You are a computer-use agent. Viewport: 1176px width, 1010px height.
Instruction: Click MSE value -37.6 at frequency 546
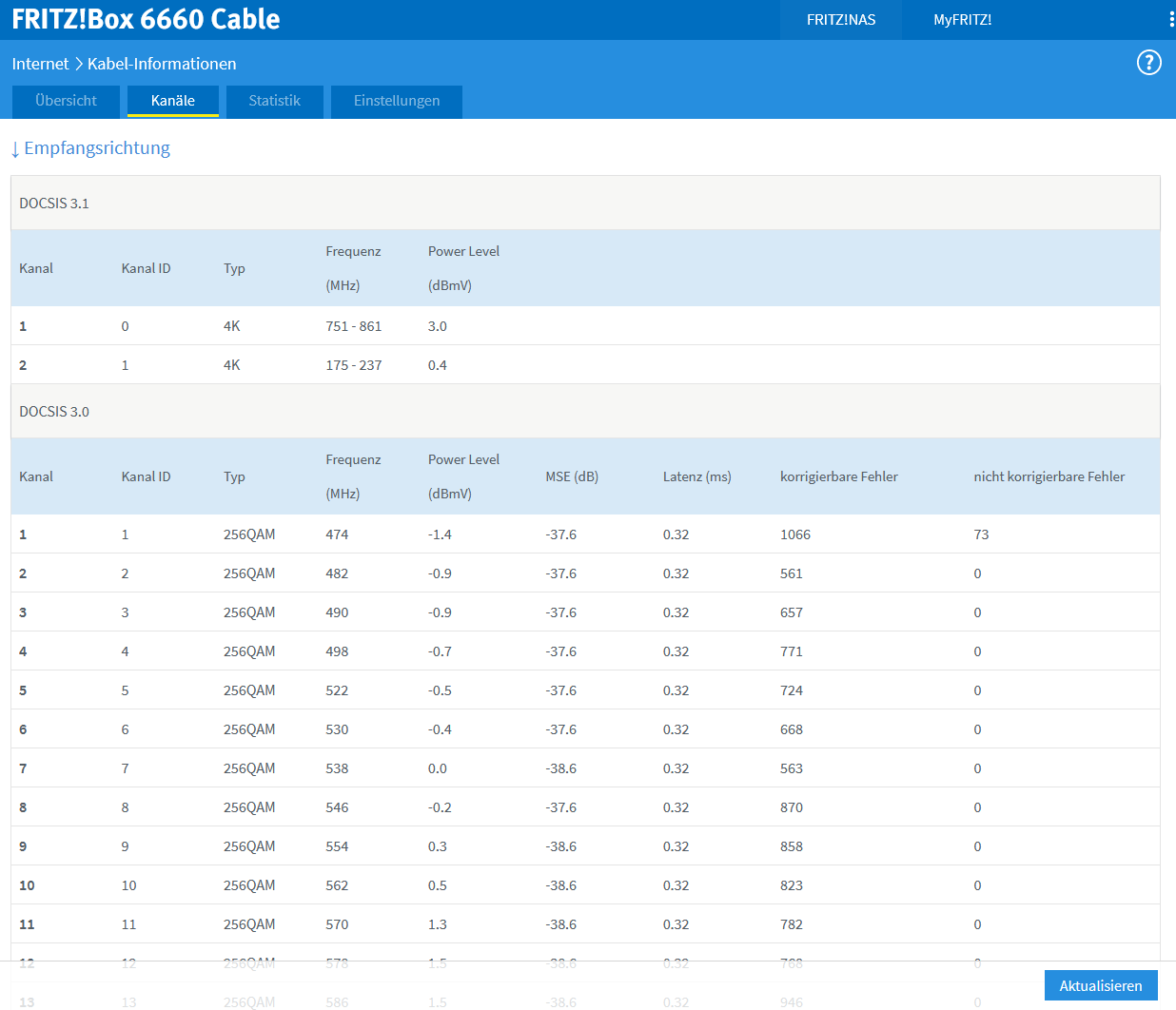point(561,807)
